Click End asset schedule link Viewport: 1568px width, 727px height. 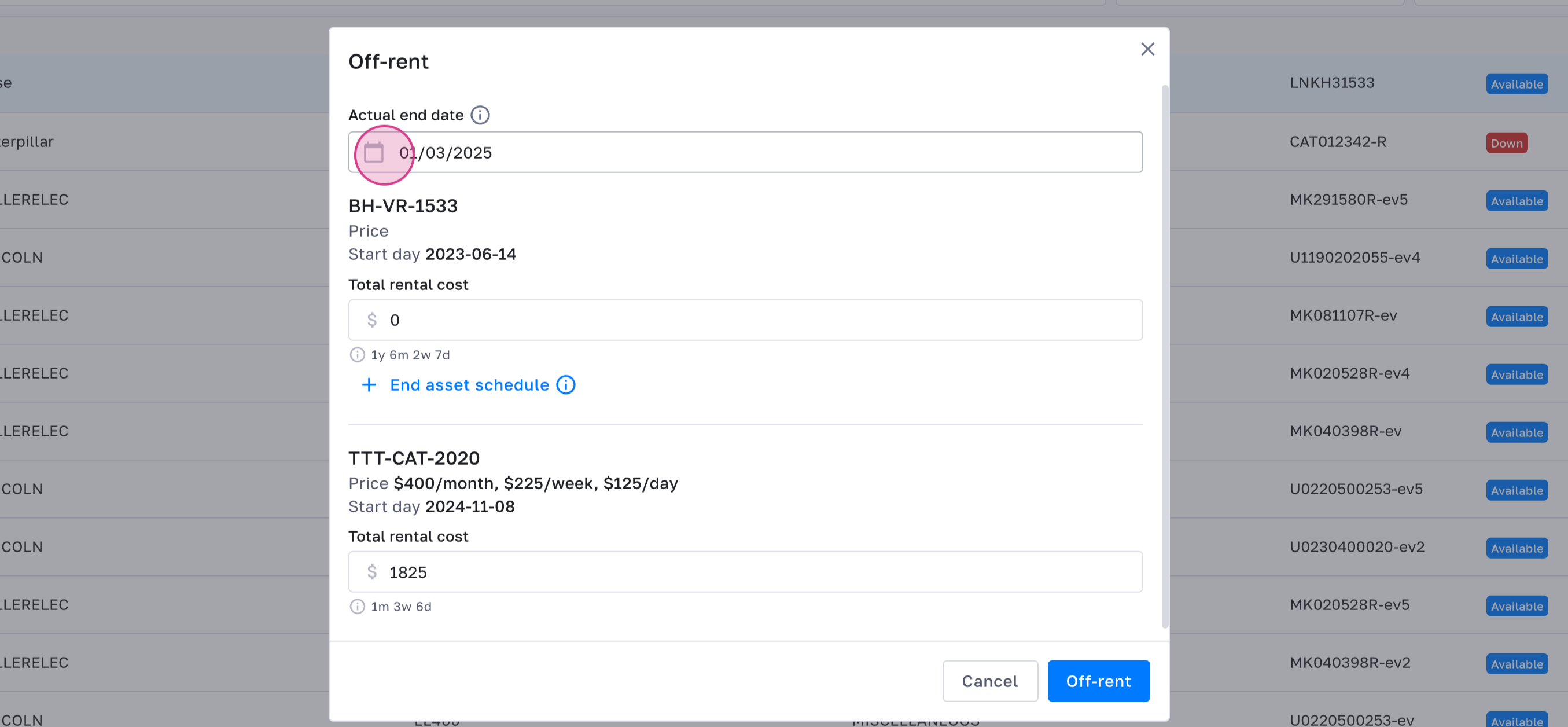coord(469,385)
